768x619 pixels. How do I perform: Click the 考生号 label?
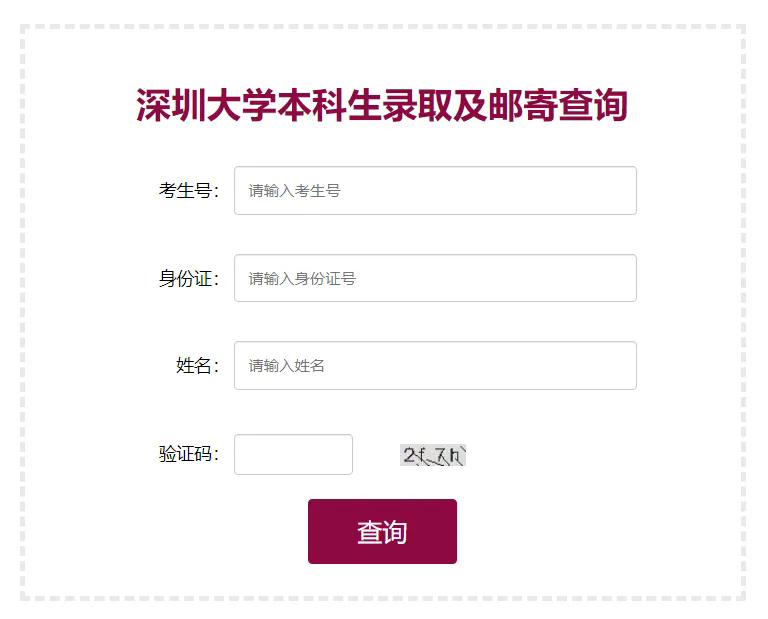188,190
